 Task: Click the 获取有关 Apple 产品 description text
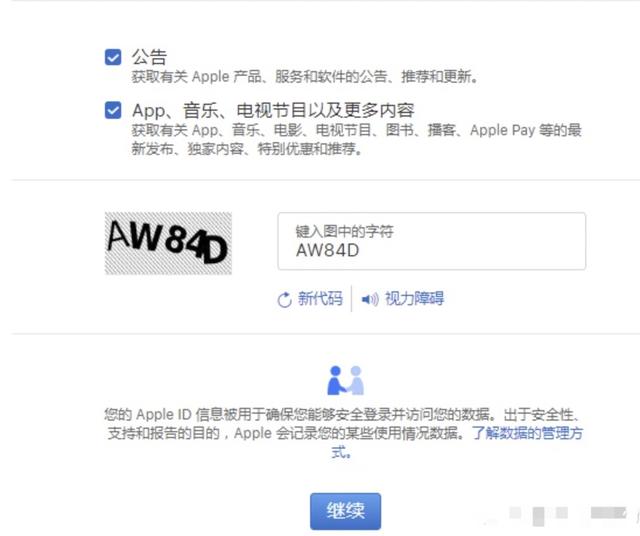tap(304, 76)
